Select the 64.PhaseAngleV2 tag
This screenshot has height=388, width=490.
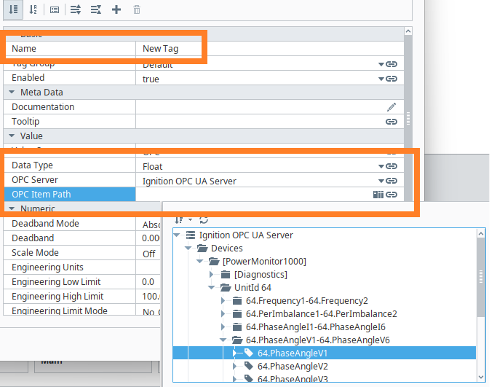pos(292,366)
